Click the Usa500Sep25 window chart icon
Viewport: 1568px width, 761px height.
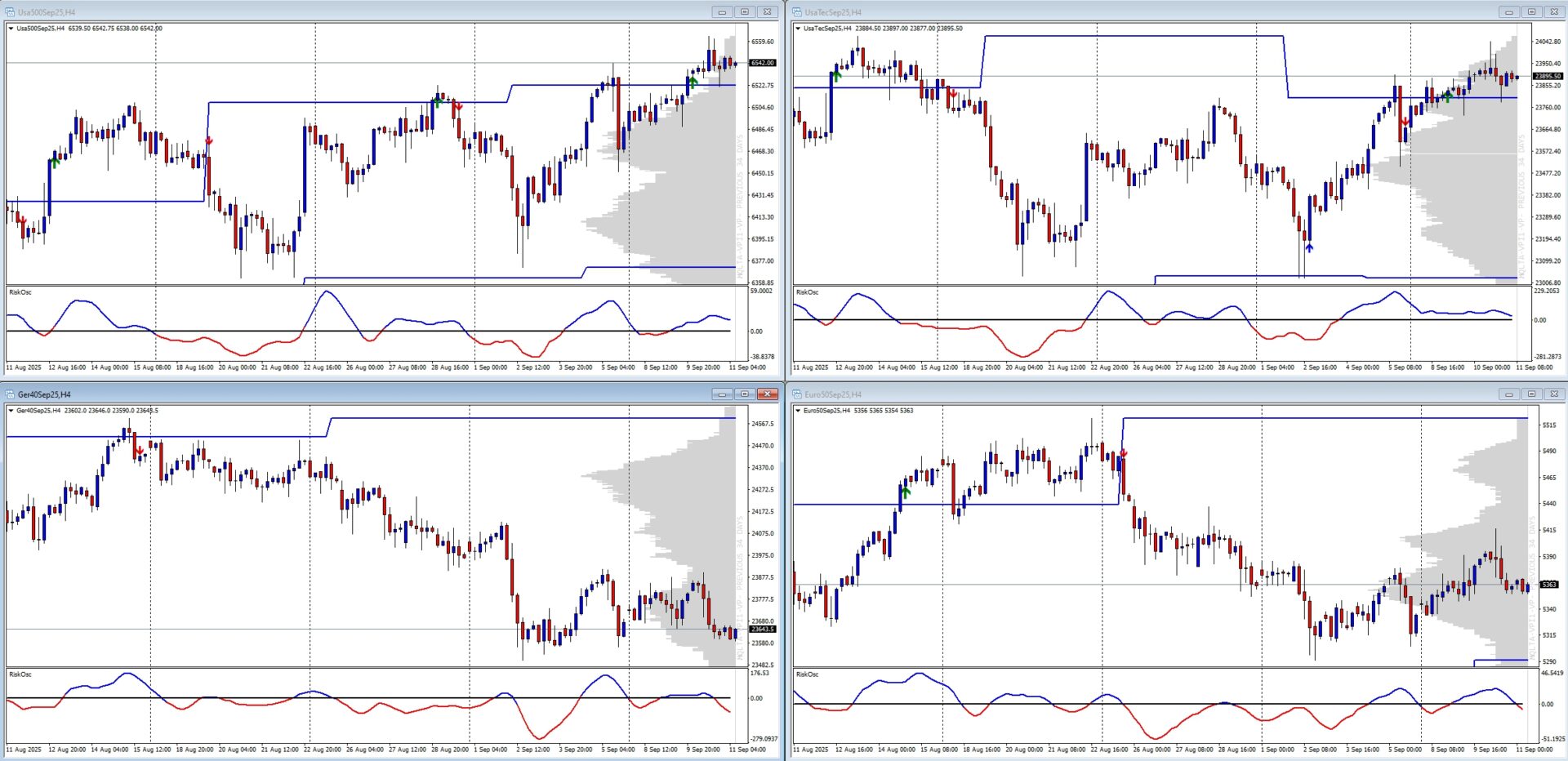click(10, 12)
